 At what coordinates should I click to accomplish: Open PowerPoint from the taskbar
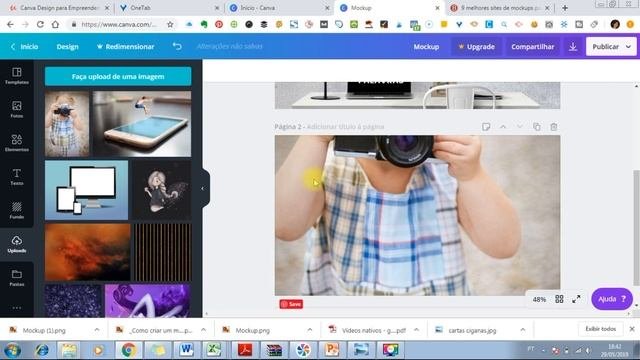tap(332, 350)
